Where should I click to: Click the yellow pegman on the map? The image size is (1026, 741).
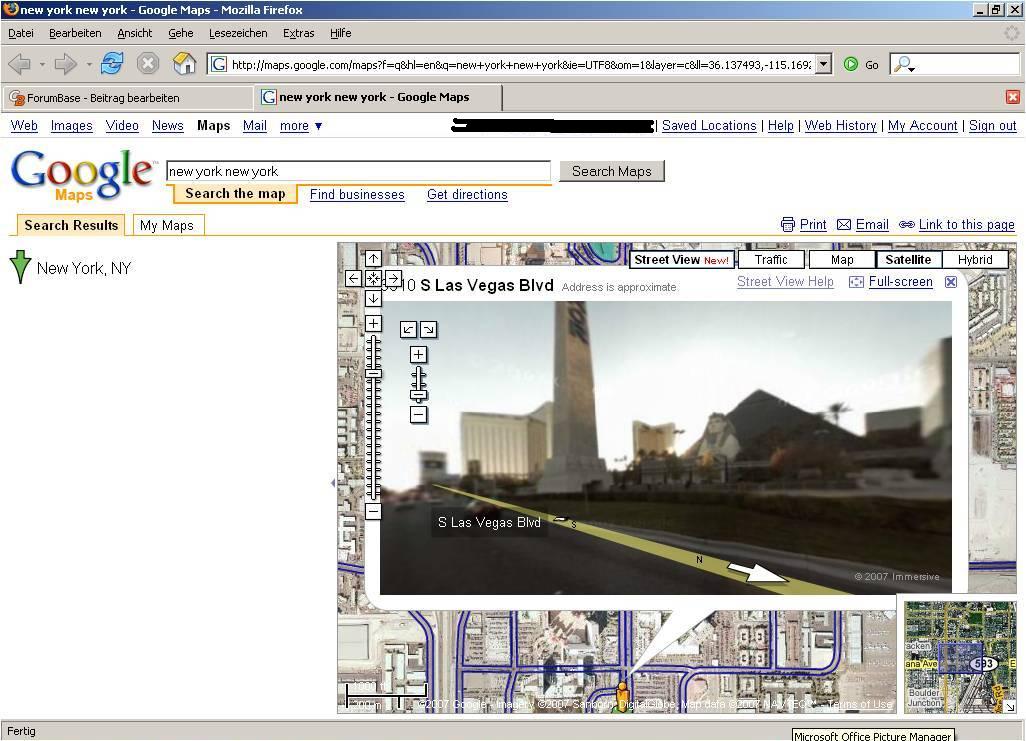622,696
